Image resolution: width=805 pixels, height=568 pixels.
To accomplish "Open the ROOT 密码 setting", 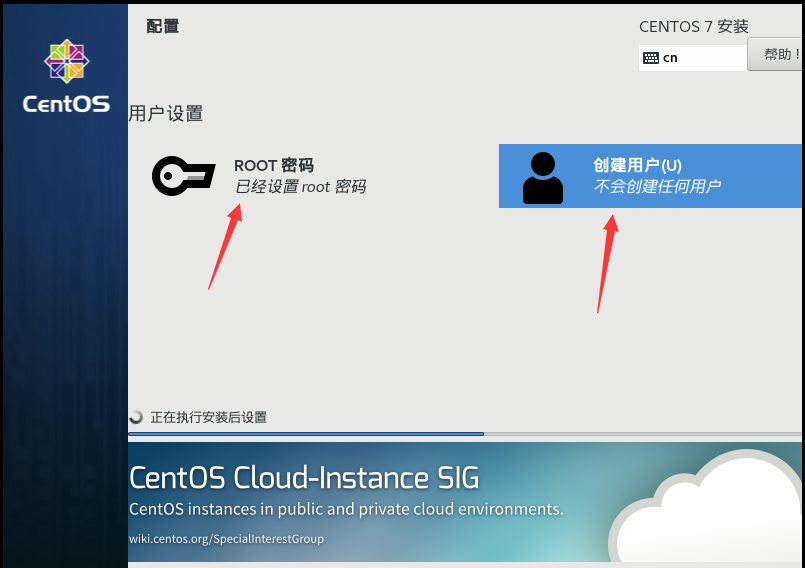I will [259, 176].
